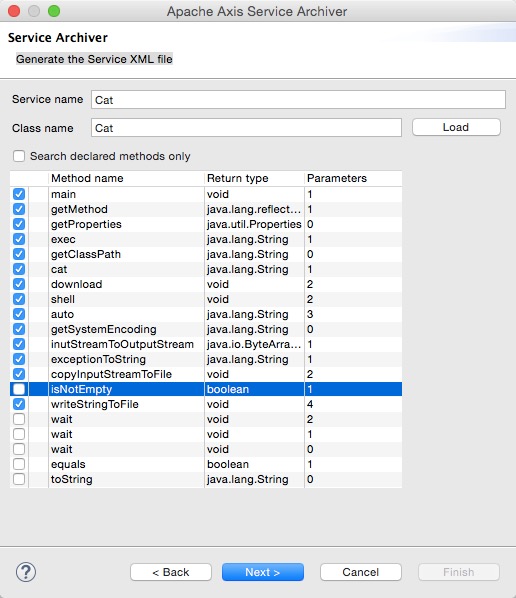516x598 pixels.
Task: Uncheck the getProperties checkbox
Action: (x=19, y=224)
